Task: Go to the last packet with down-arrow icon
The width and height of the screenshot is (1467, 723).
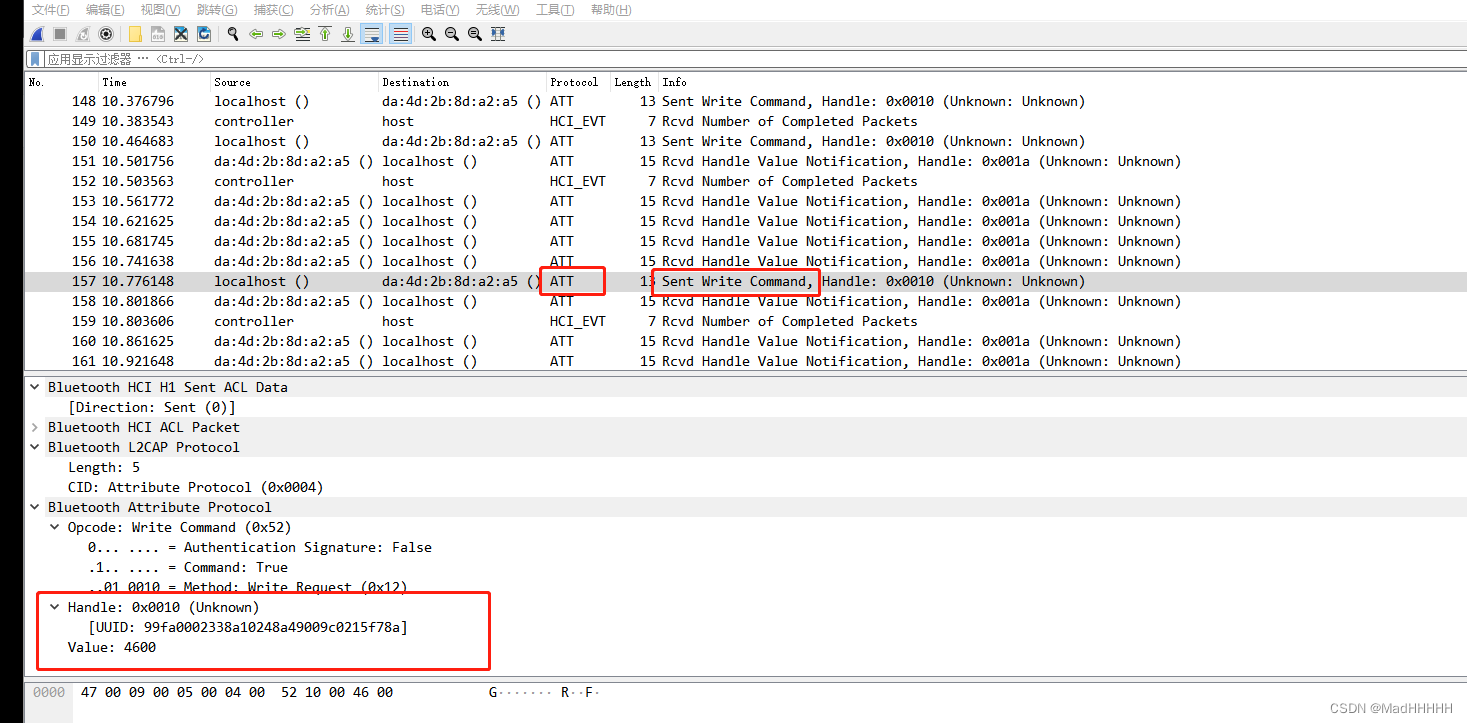Action: pos(346,33)
